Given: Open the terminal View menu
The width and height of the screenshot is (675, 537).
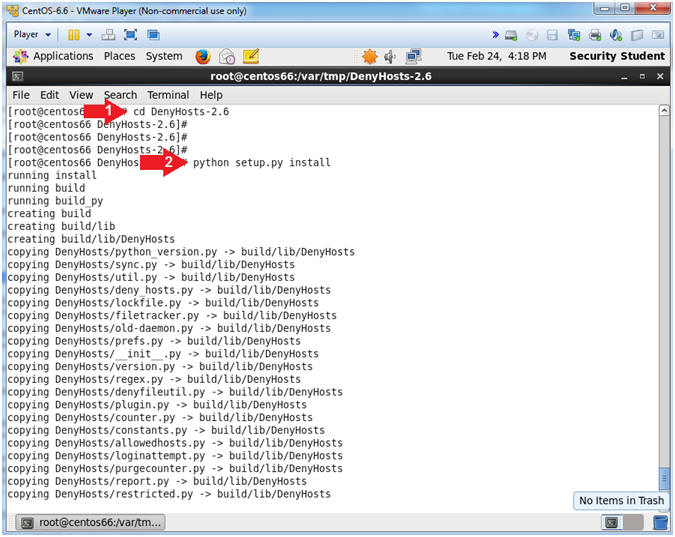Looking at the screenshot, I should tap(81, 95).
